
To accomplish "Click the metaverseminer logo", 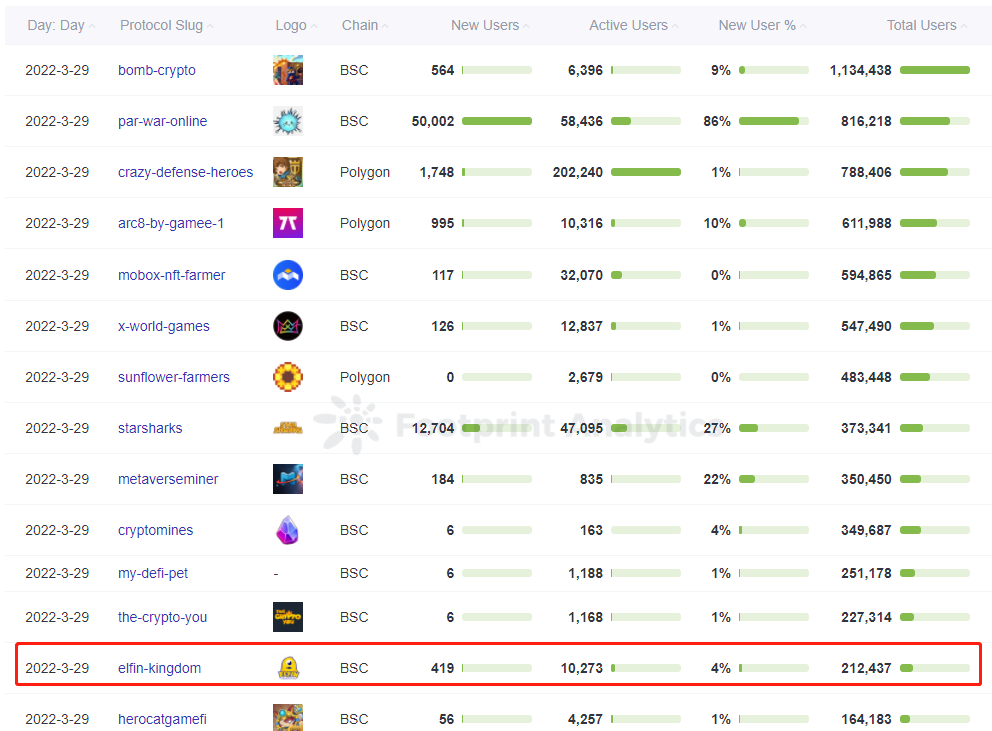I will pos(288,479).
